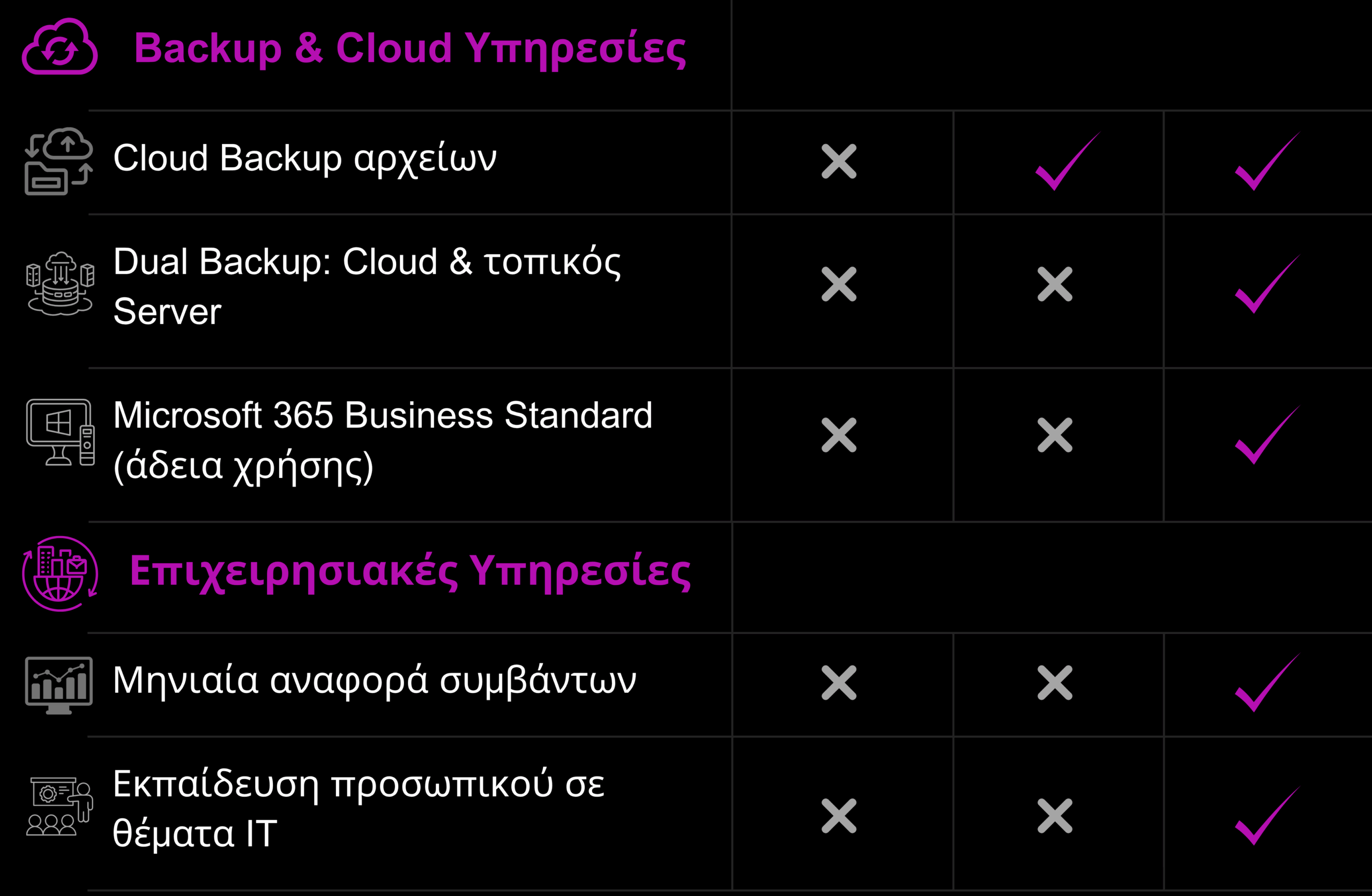
Task: Click the middle-column X in Dual Backup row
Action: coord(1055,284)
